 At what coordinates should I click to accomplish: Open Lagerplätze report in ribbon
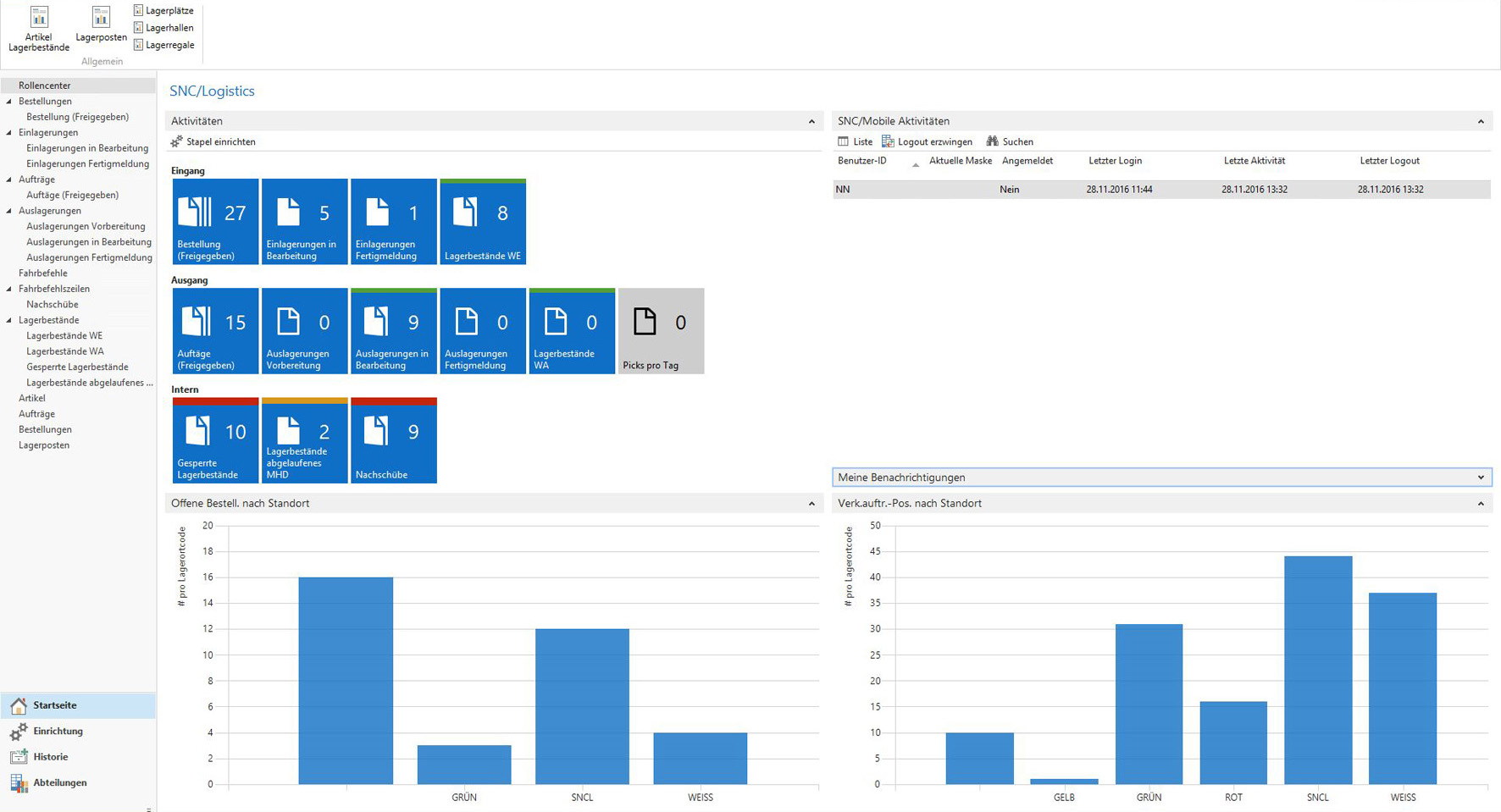click(163, 10)
